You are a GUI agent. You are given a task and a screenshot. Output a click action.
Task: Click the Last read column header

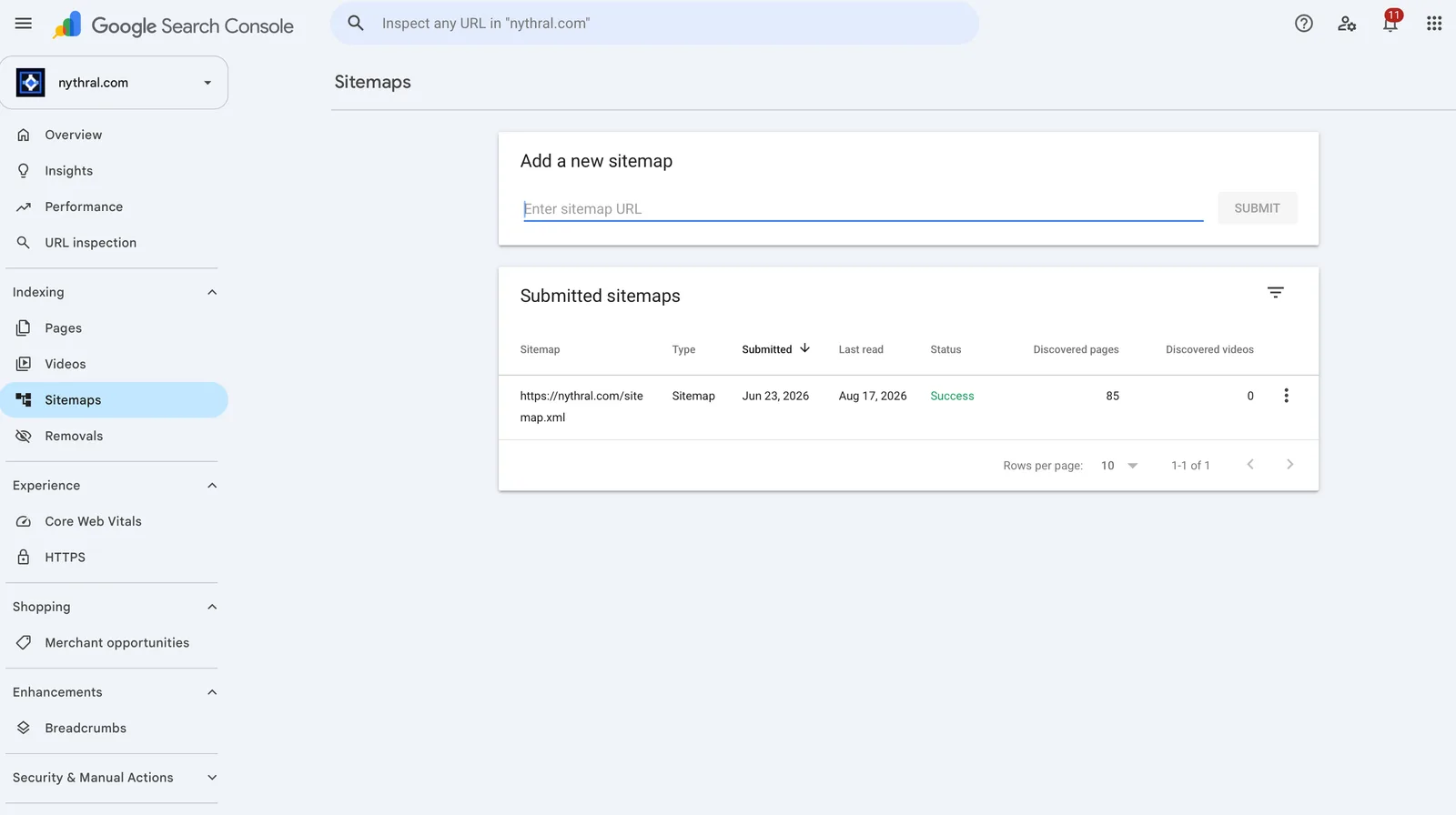pos(861,349)
